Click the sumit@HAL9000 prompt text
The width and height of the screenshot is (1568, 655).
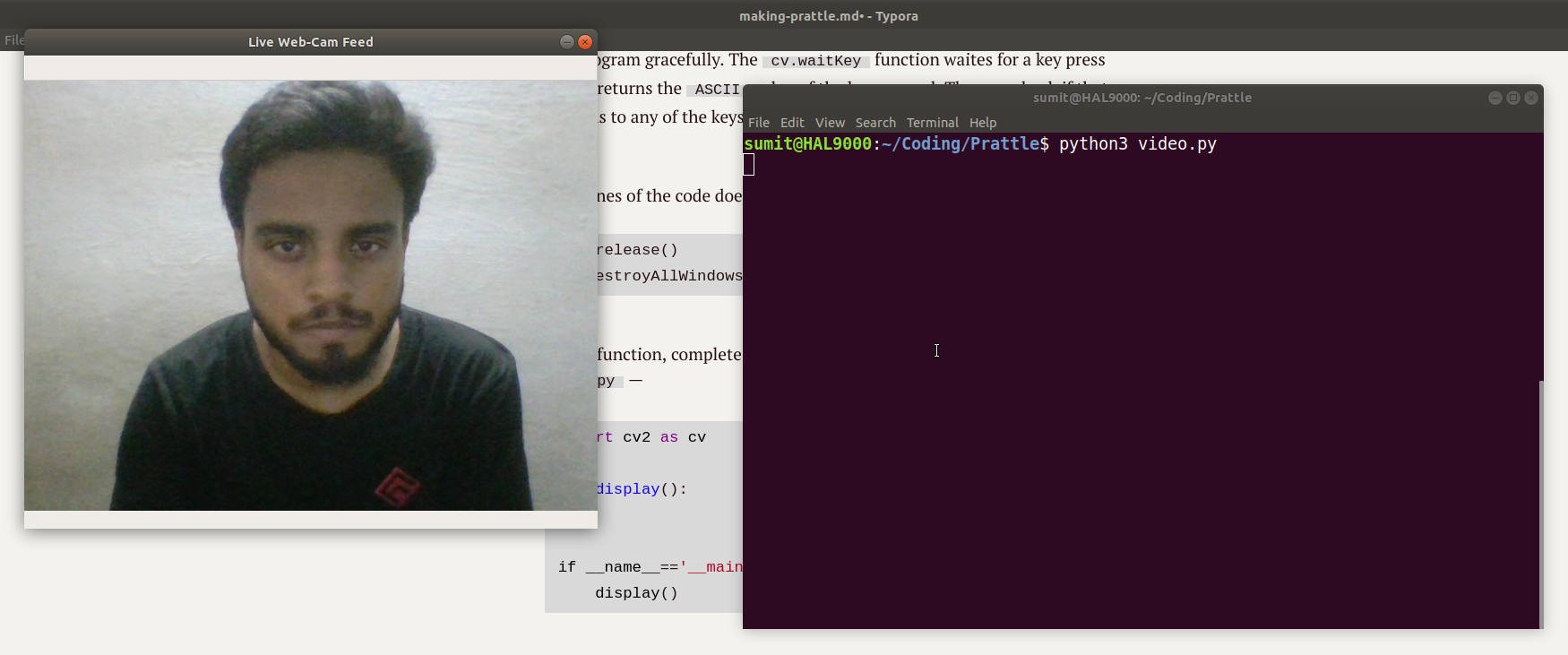[x=807, y=144]
